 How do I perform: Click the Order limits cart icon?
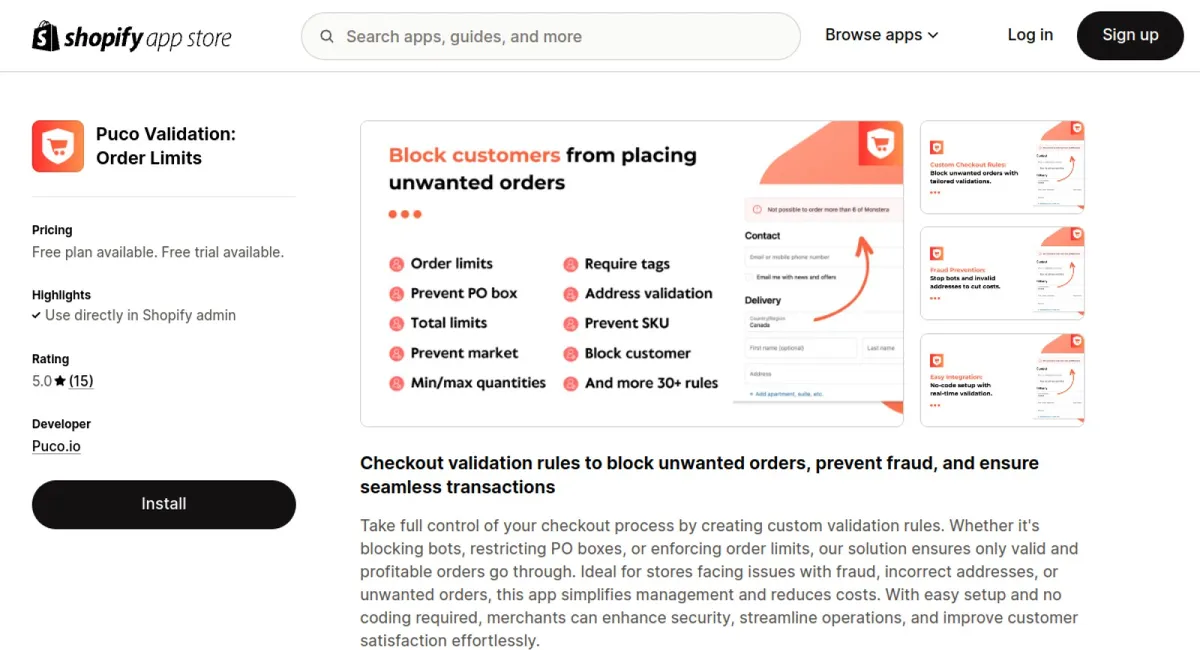[x=396, y=264]
